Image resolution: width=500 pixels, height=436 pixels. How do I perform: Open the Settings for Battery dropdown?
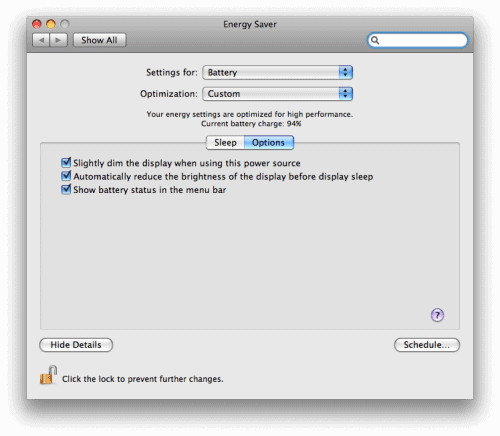(x=277, y=72)
